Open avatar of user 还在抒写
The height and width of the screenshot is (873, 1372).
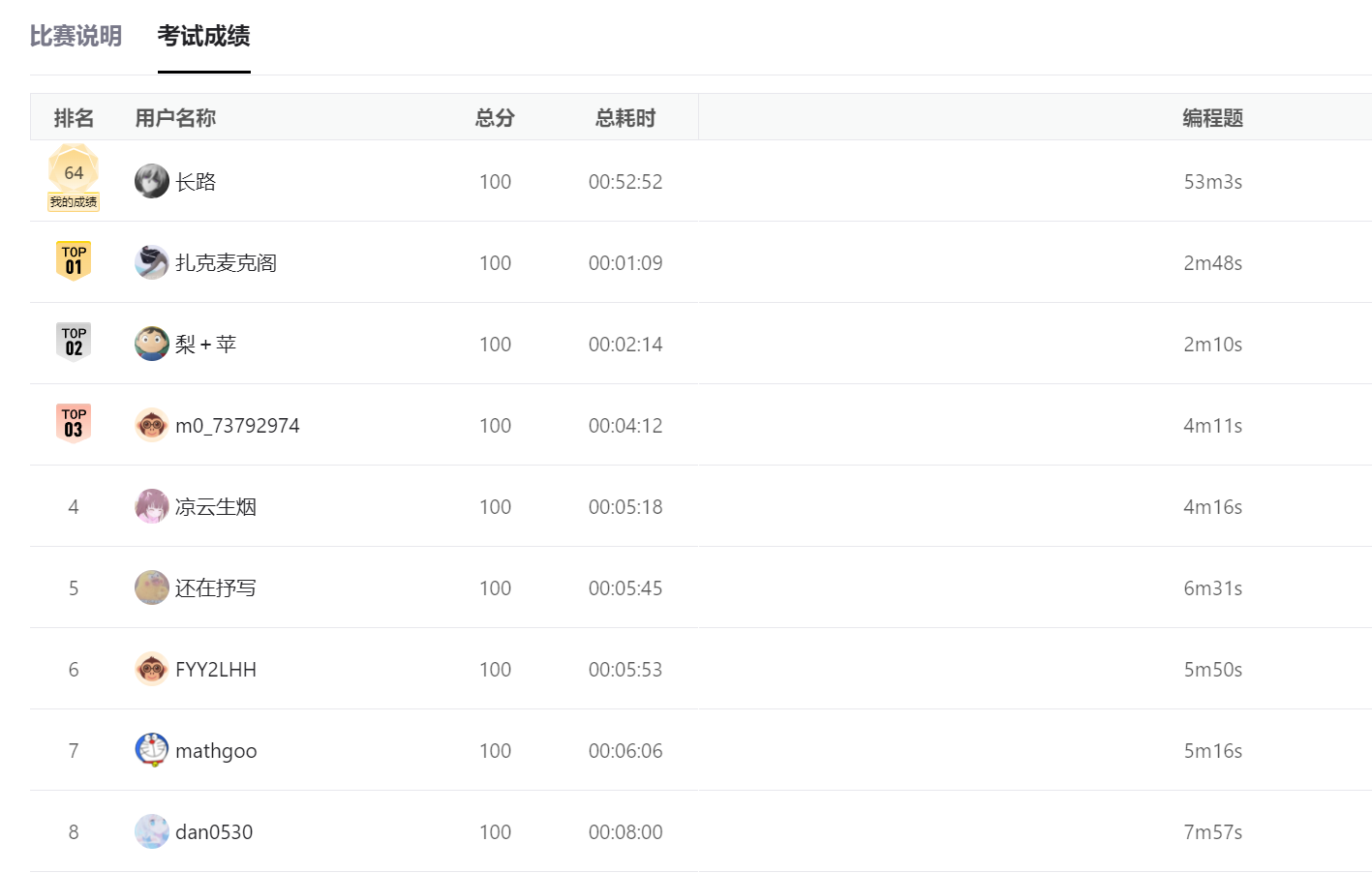click(152, 587)
